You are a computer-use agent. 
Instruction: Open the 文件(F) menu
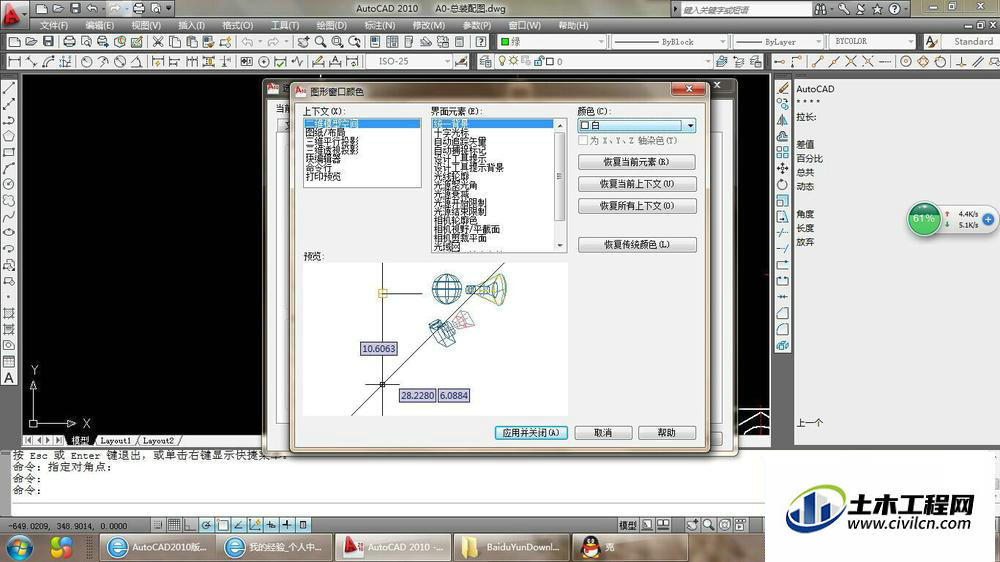pyautogui.click(x=54, y=26)
